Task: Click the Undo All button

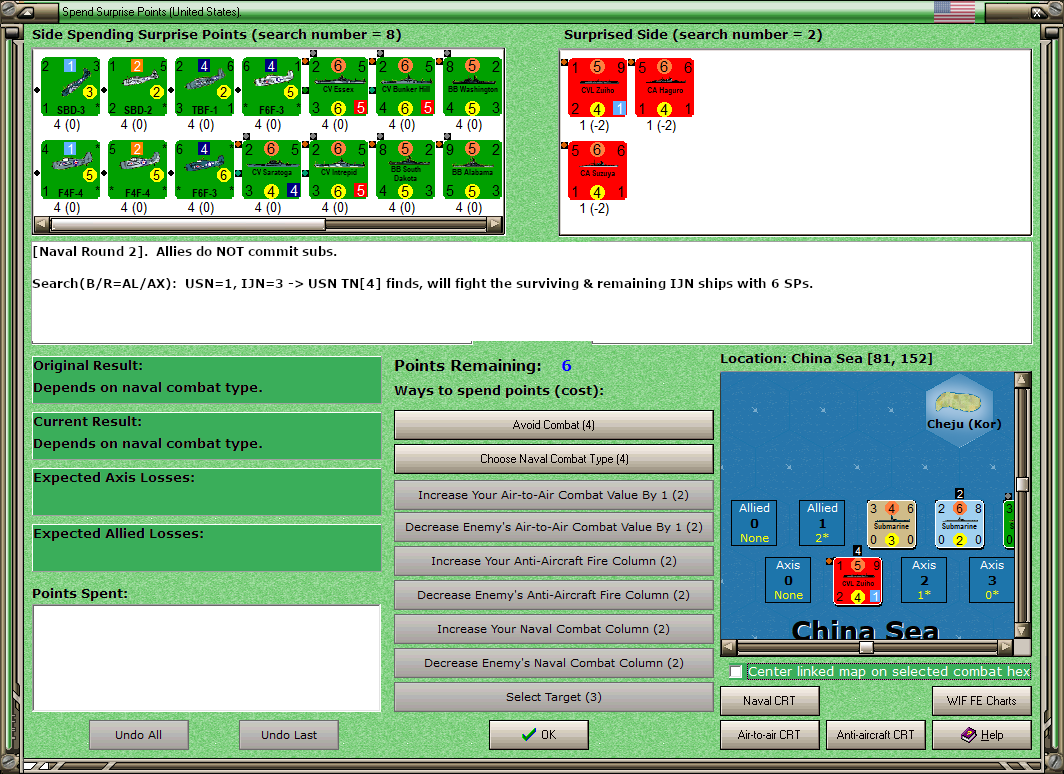Action: pyautogui.click(x=138, y=735)
